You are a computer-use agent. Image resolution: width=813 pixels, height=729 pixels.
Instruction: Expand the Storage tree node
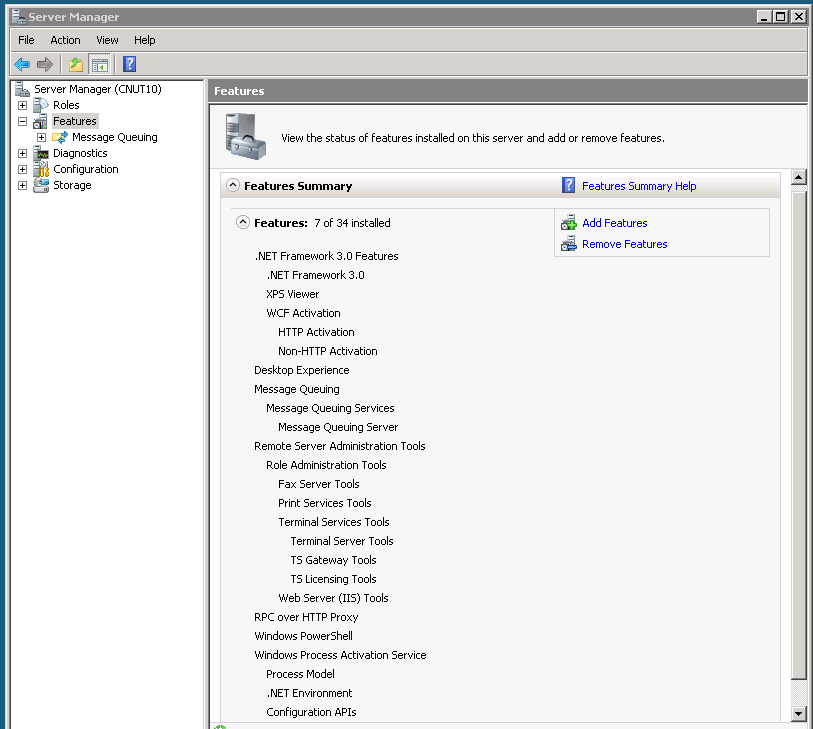[x=22, y=186]
